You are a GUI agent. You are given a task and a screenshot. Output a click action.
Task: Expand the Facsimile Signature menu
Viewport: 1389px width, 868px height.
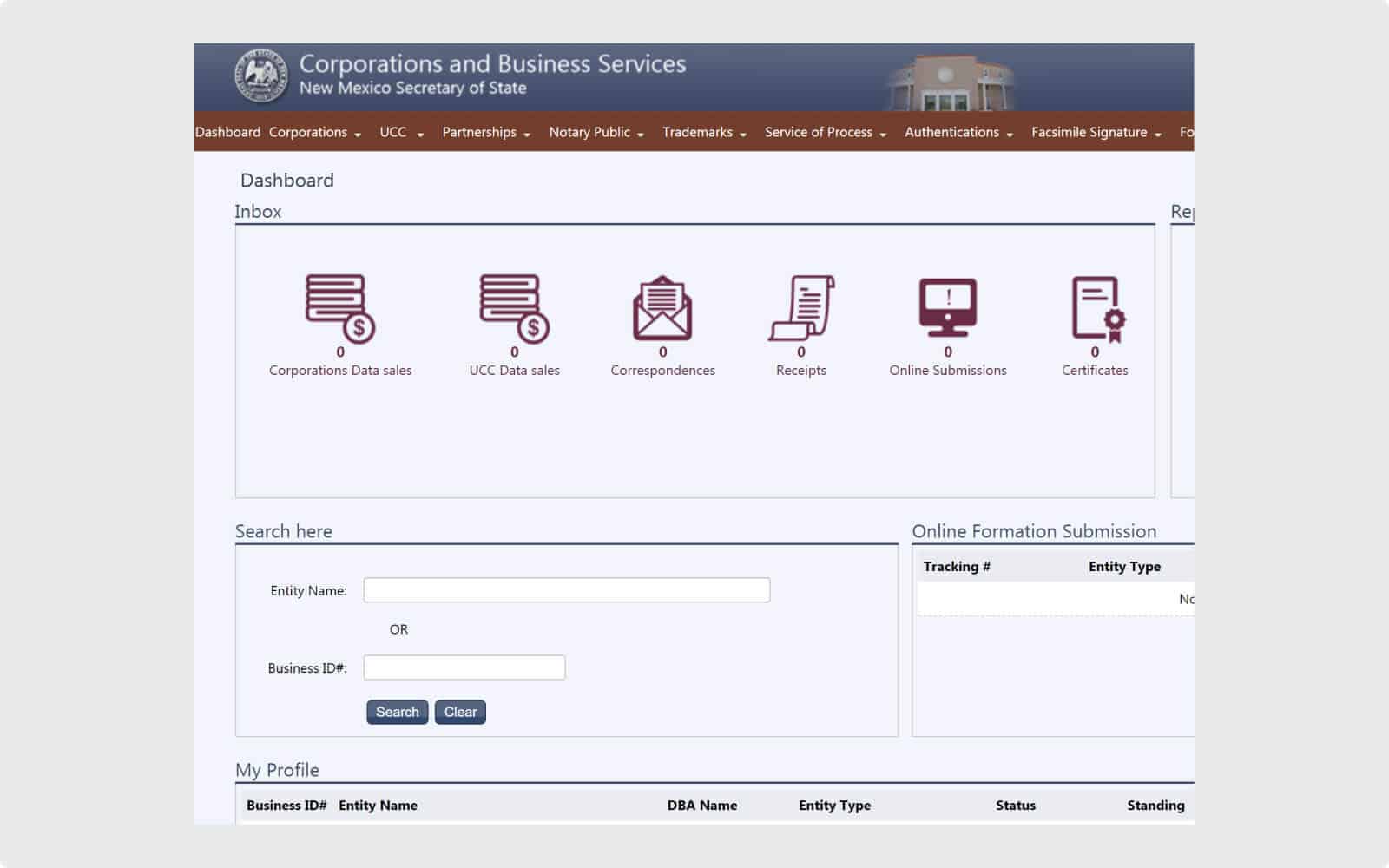(1096, 132)
